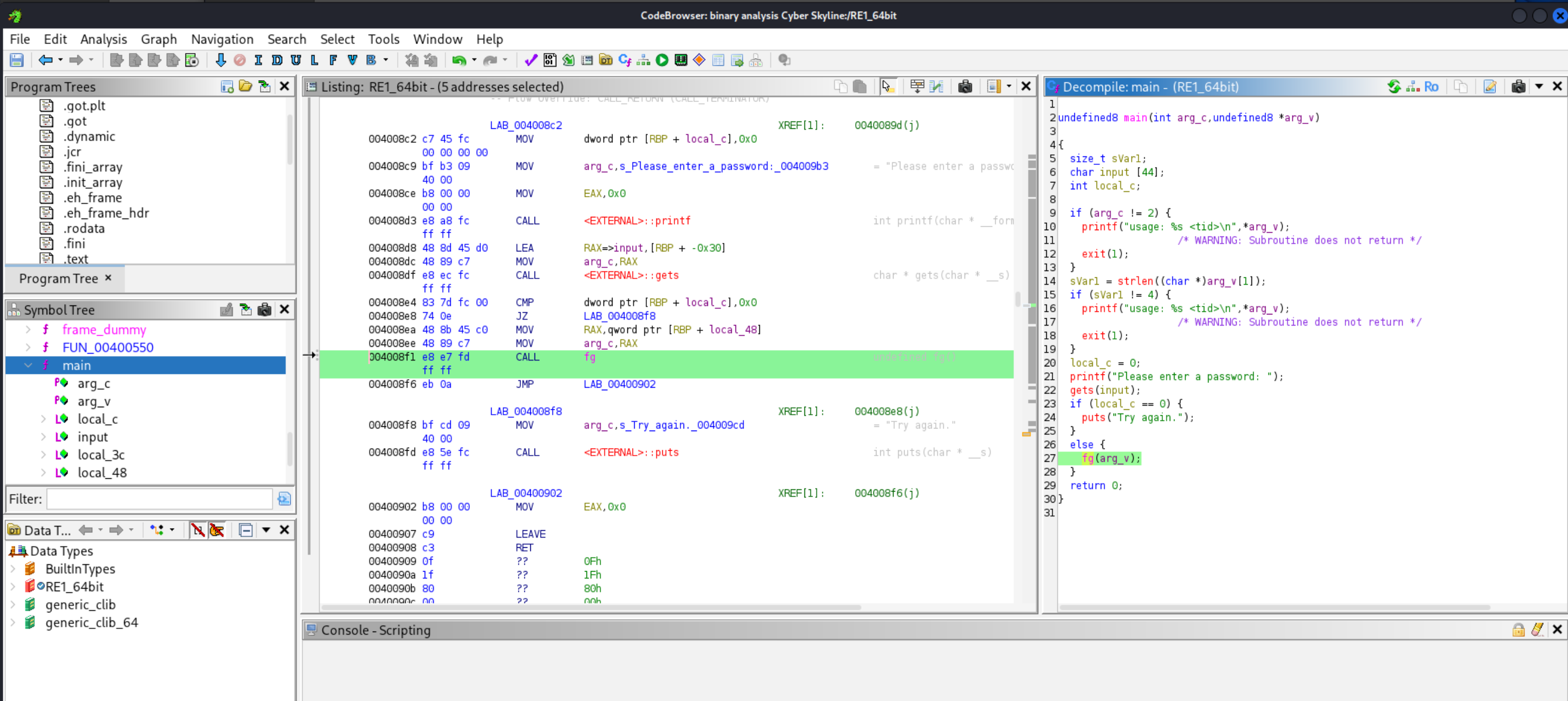Close the Symbol Tree panel
The width and height of the screenshot is (1568, 701).
284,309
